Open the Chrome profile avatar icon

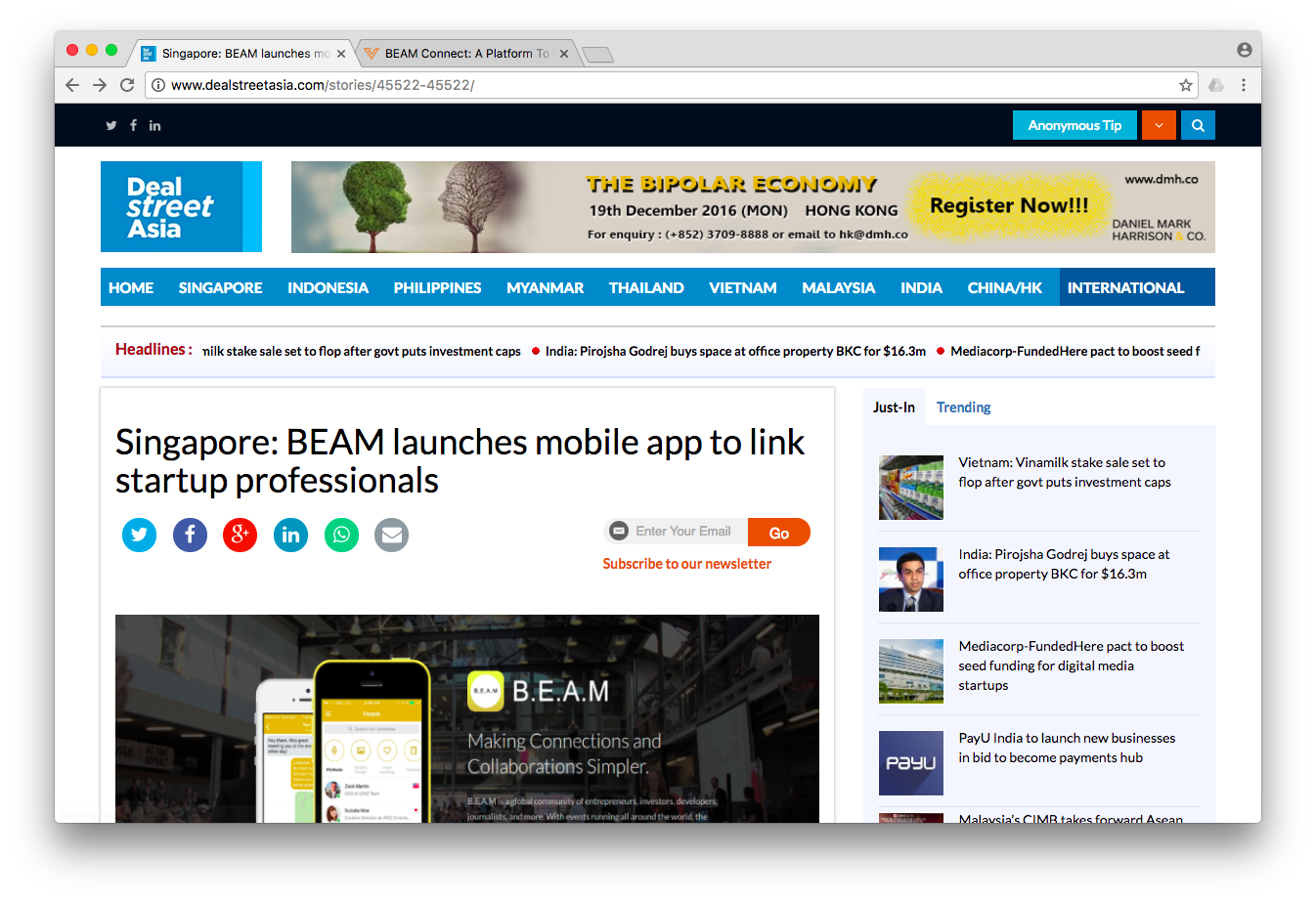click(1244, 50)
